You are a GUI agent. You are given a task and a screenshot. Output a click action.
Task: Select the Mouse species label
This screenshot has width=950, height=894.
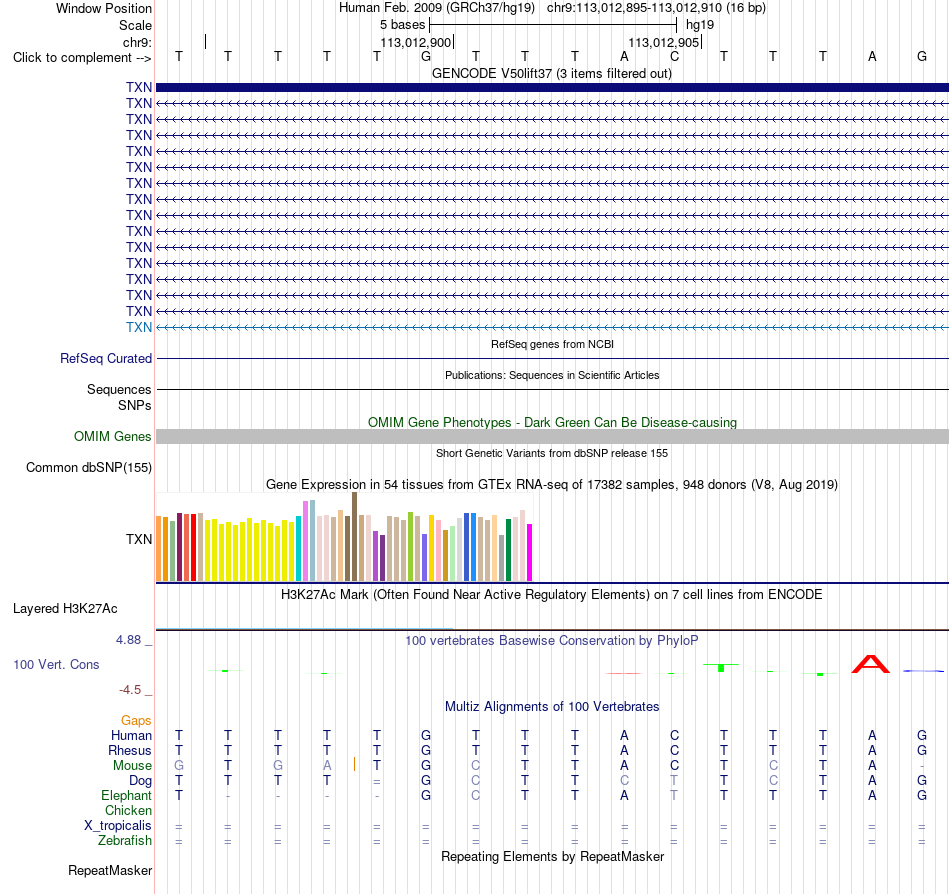coord(132,766)
